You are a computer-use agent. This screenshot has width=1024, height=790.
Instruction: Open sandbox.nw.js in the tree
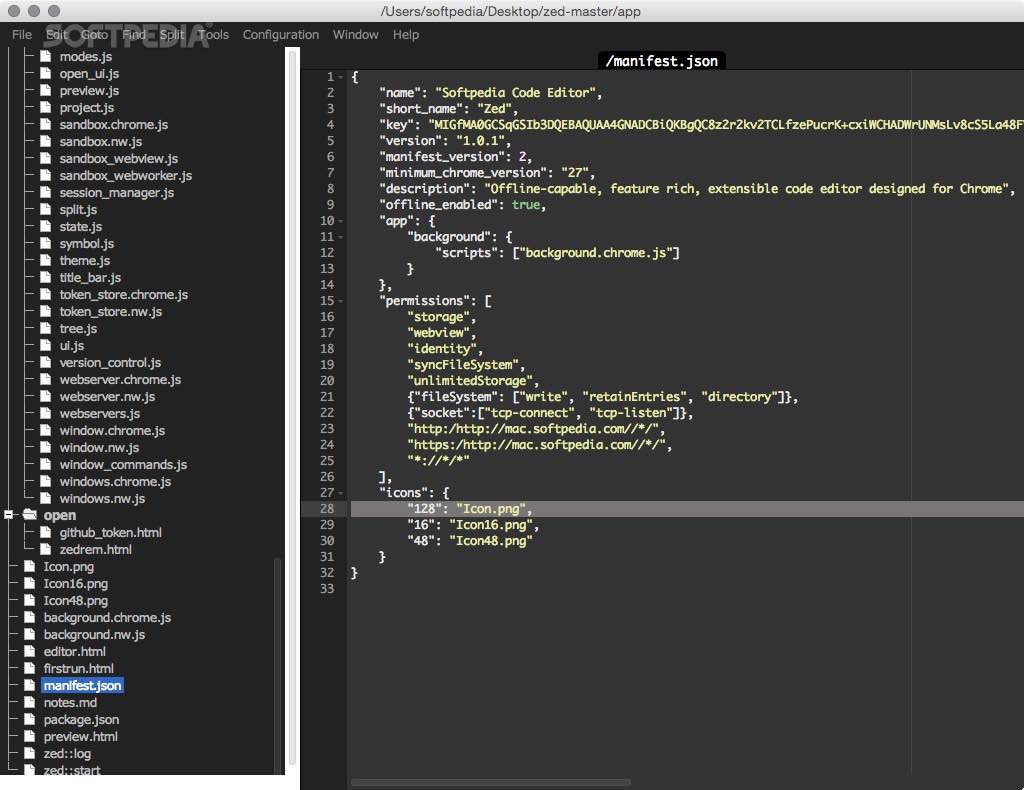pos(101,142)
